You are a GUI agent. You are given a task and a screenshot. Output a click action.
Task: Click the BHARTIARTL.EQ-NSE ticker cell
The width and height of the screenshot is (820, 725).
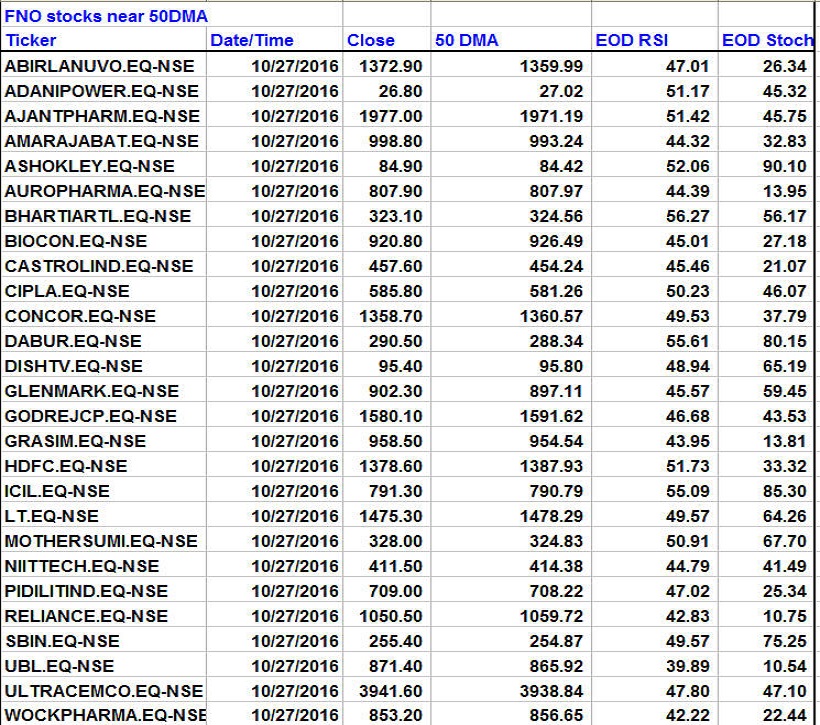[x=98, y=216]
